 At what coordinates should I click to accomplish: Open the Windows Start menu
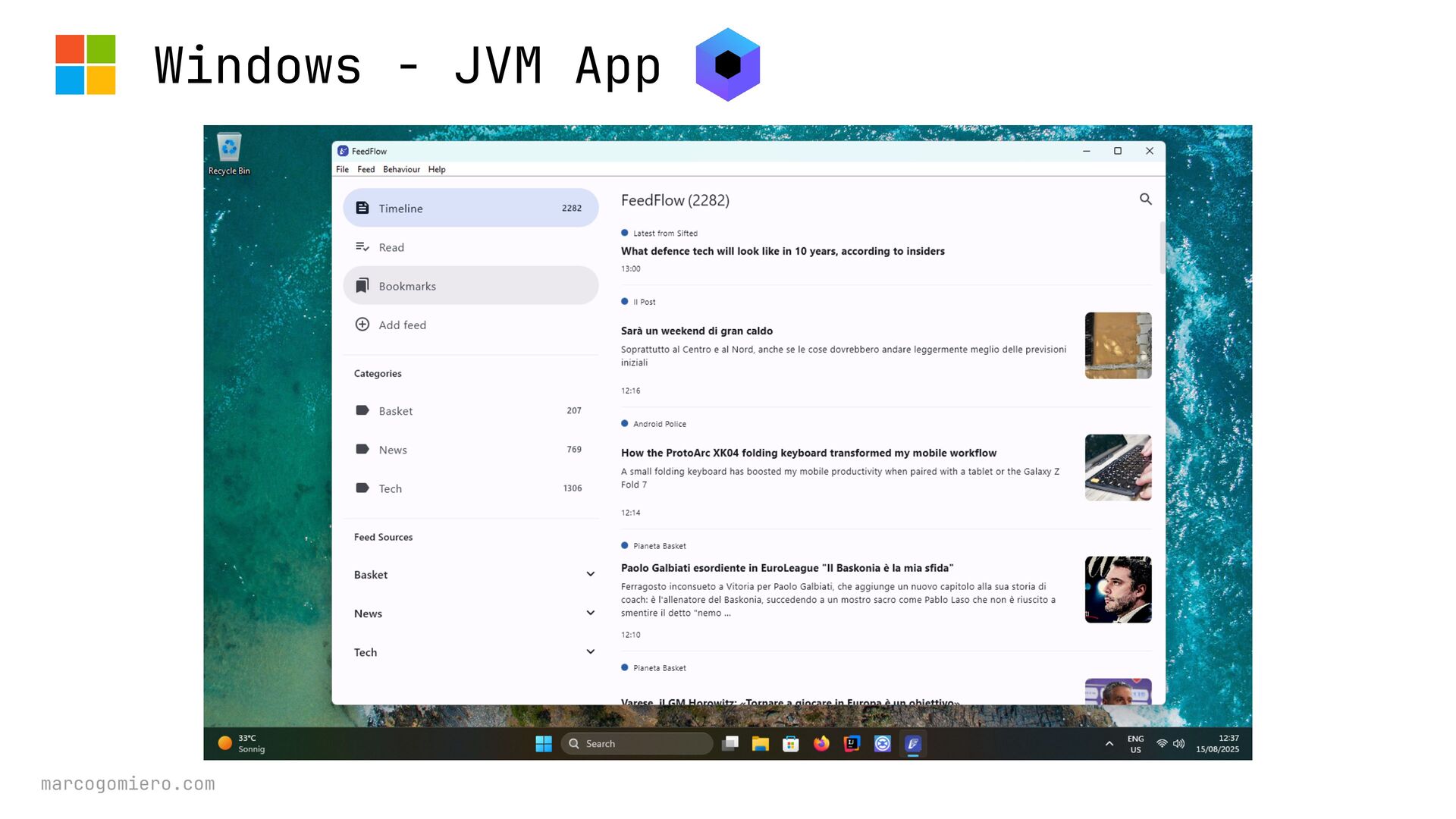[544, 744]
